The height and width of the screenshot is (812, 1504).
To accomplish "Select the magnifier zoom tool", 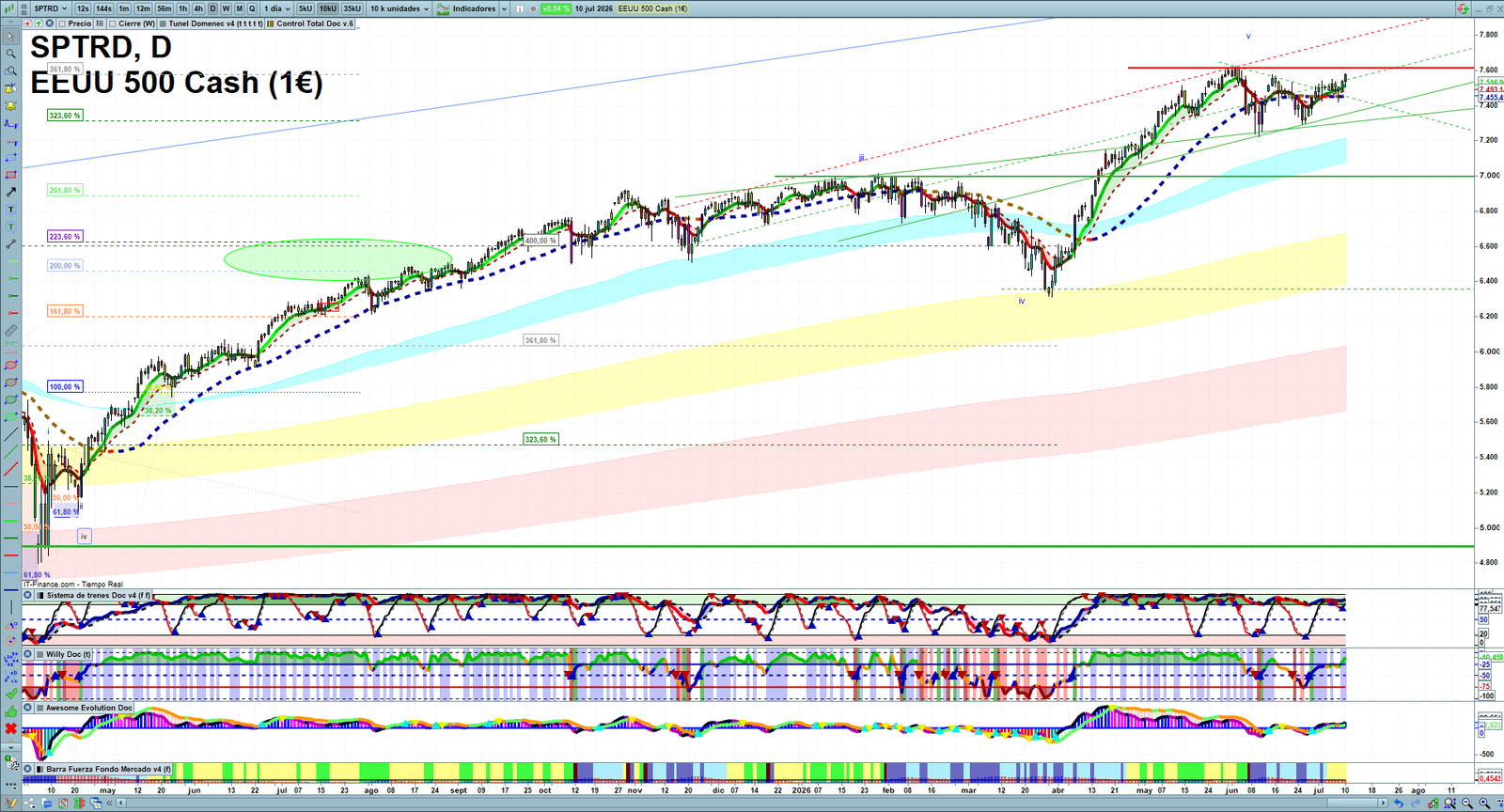I will click(x=10, y=54).
